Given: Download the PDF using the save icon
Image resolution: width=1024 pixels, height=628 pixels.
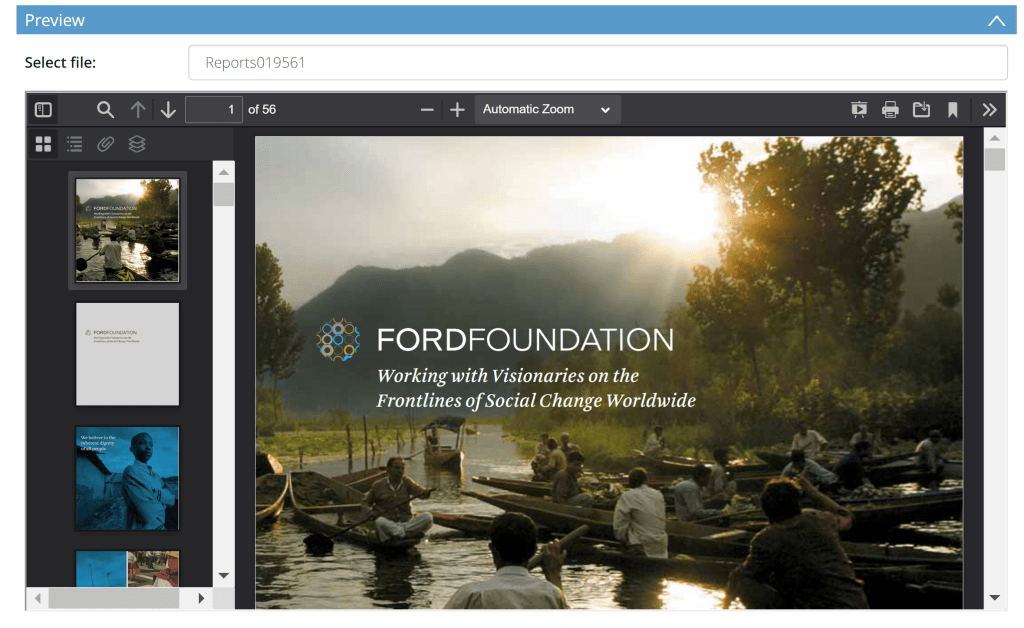Looking at the screenshot, I should click(x=921, y=110).
